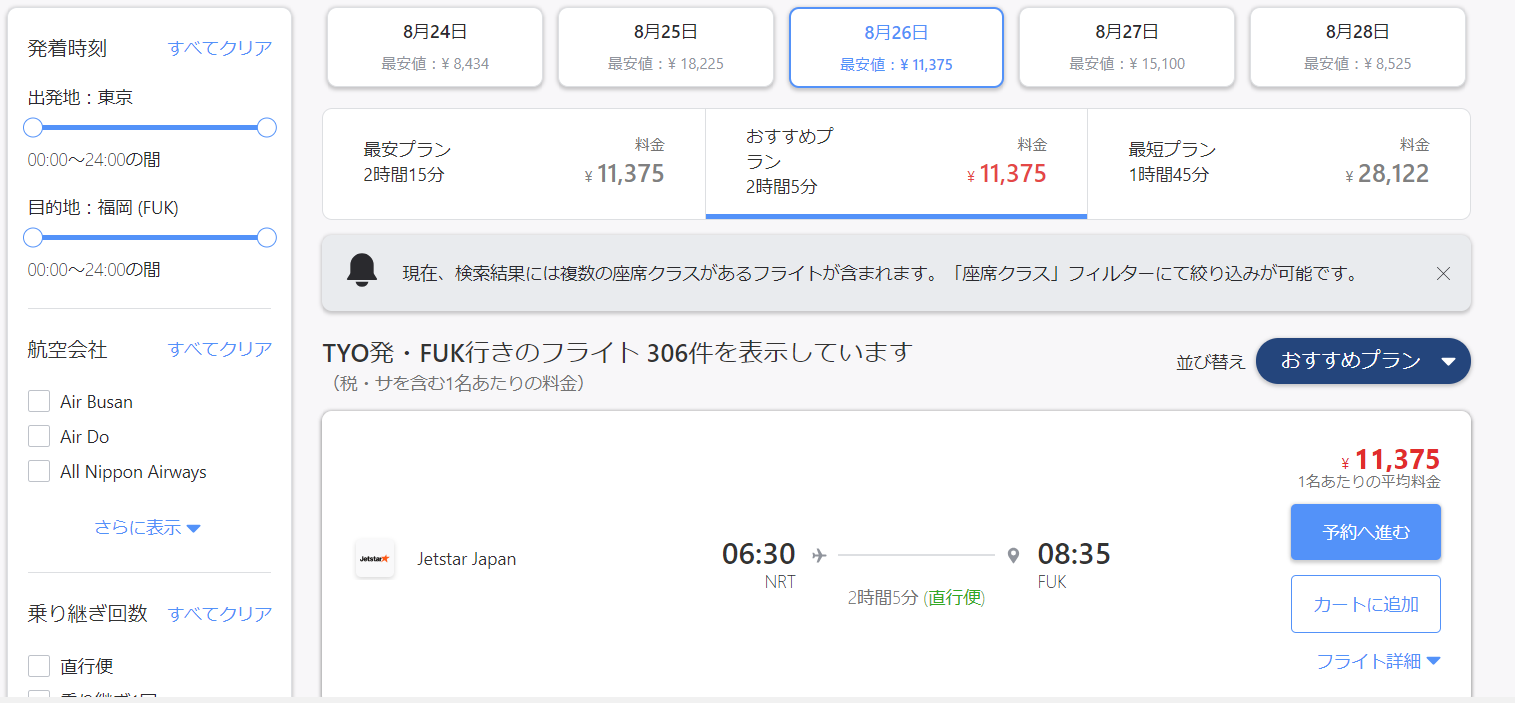The height and width of the screenshot is (703, 1515).
Task: Click the notification bell icon
Action: pos(362,272)
